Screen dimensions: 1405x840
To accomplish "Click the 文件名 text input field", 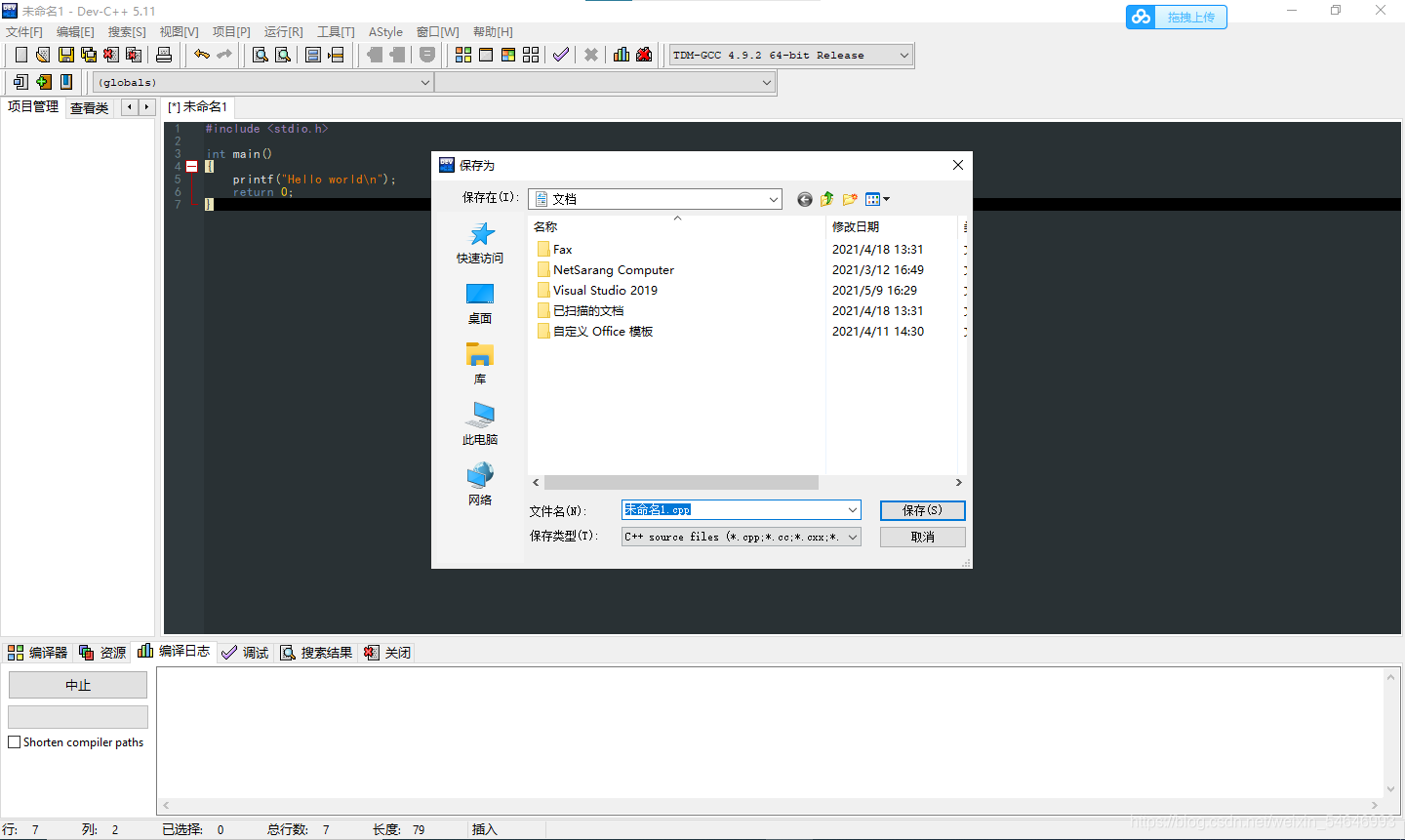I will (x=733, y=510).
